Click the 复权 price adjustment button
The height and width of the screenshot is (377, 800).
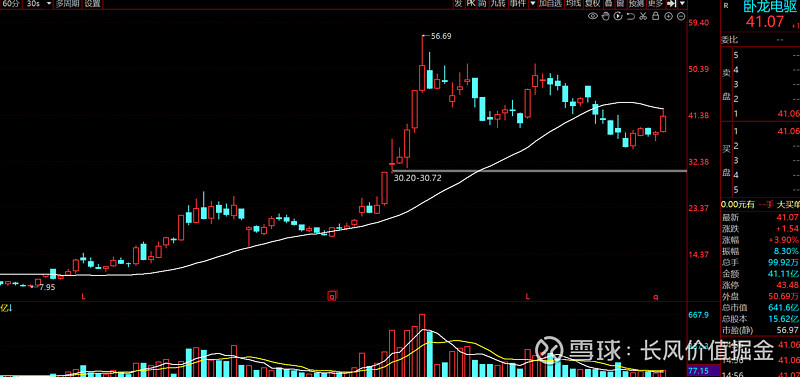pyautogui.click(x=593, y=4)
